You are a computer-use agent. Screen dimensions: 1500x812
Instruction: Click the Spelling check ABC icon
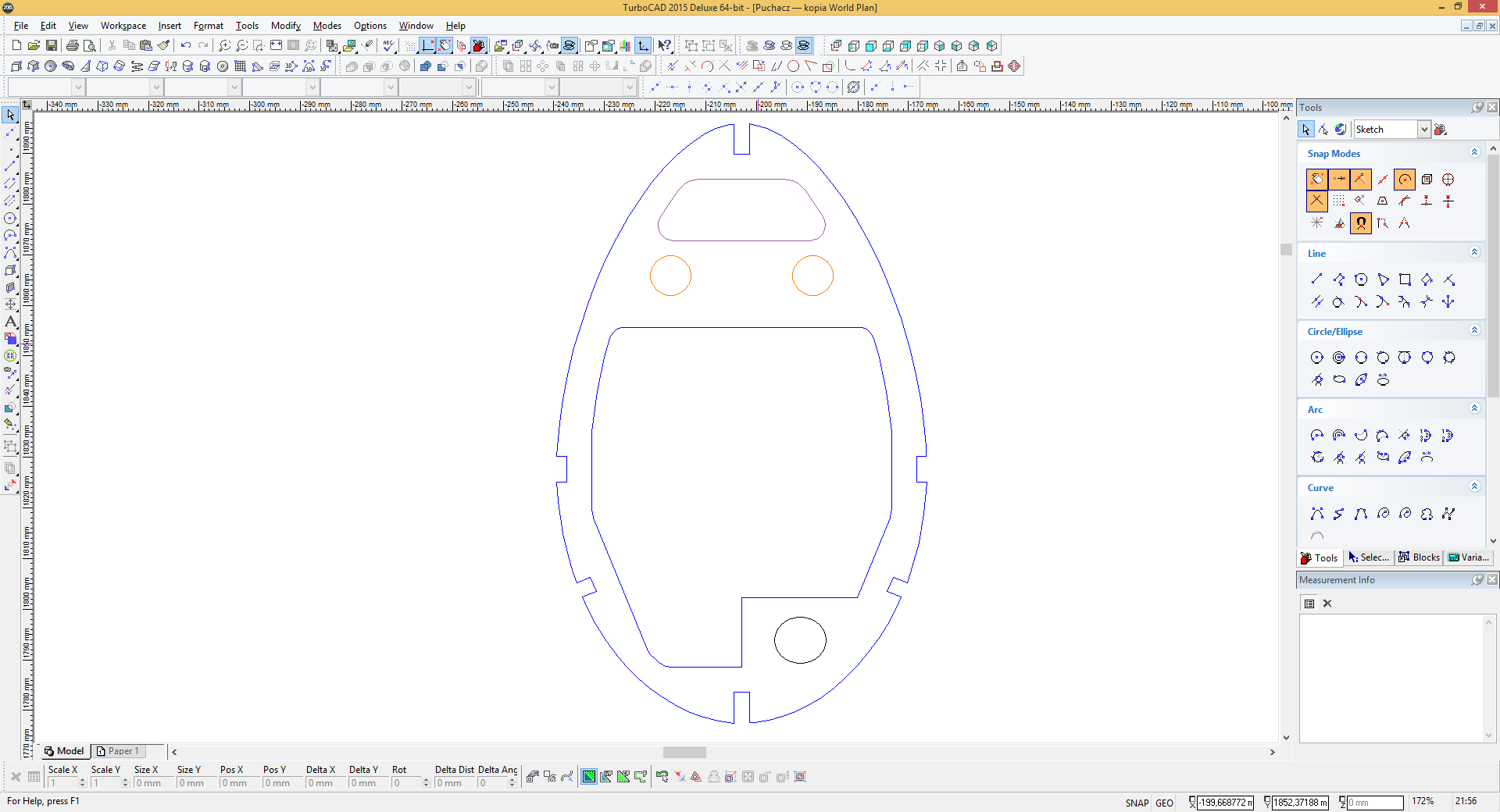(388, 46)
